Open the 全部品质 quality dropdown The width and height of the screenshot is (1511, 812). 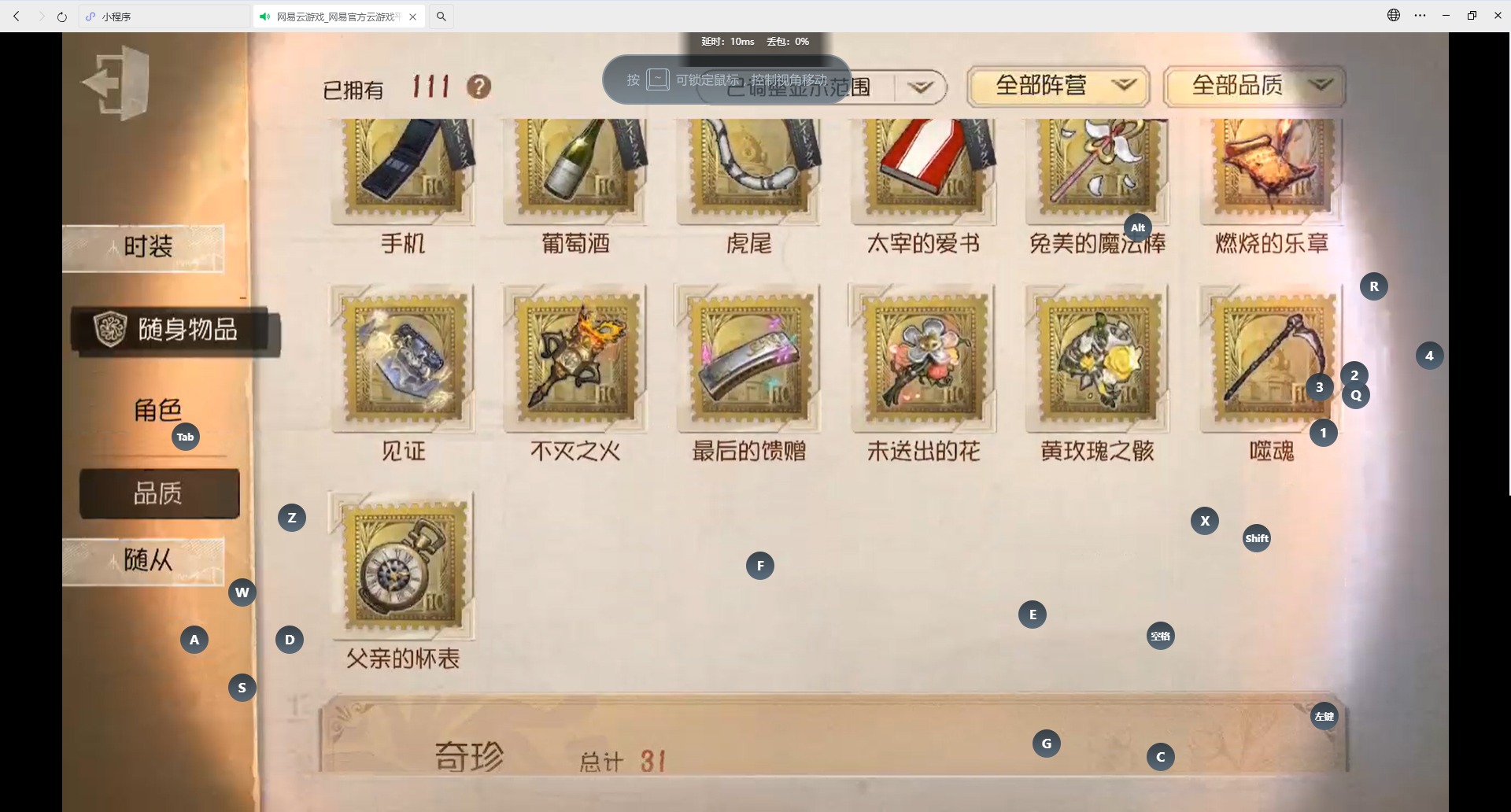[x=1254, y=86]
